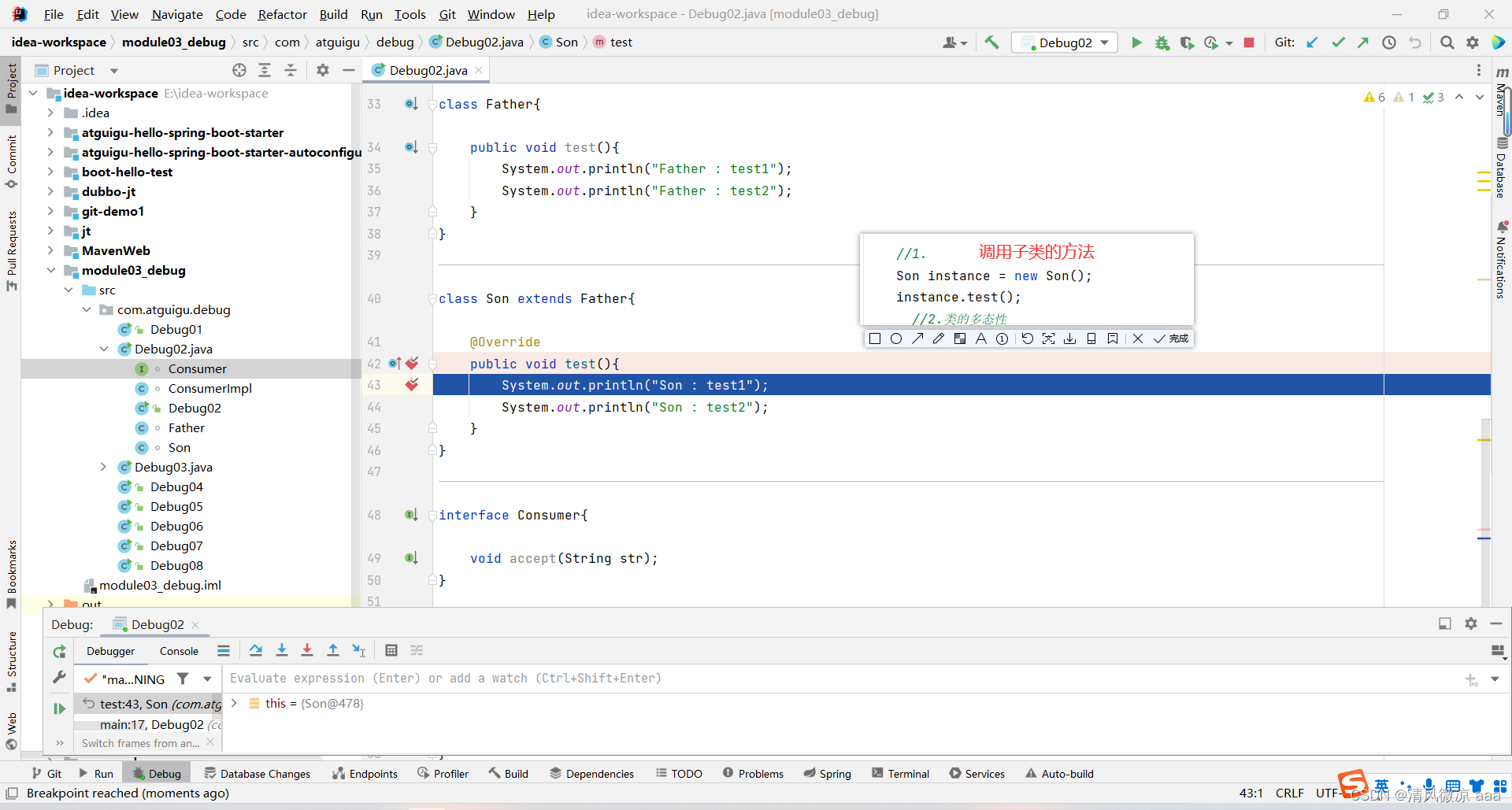Open Terminal tool window button
This screenshot has width=1512, height=810.
coord(900,774)
